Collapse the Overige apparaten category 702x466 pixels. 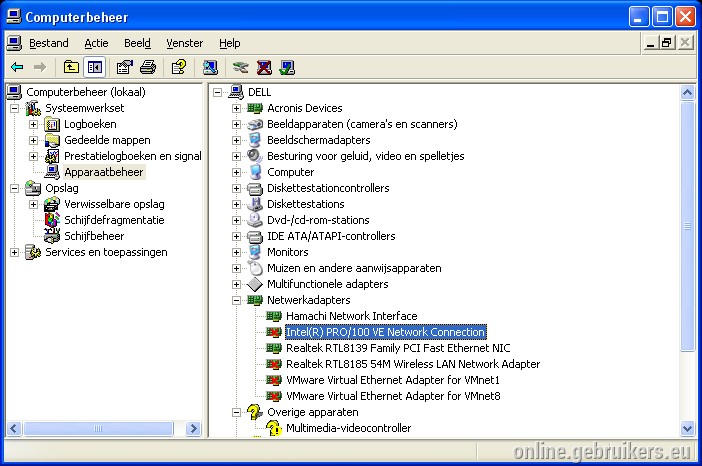pos(236,412)
